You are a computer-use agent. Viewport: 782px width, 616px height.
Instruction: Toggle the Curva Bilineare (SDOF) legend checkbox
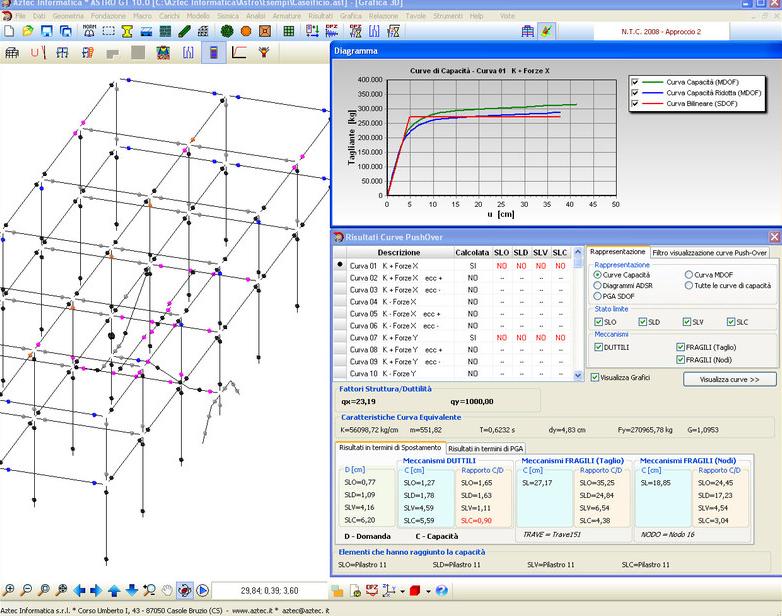(x=636, y=103)
